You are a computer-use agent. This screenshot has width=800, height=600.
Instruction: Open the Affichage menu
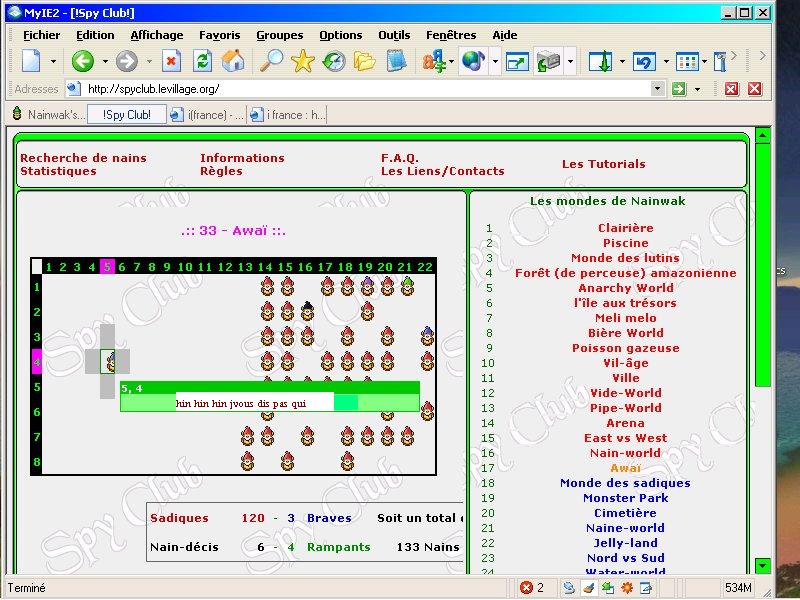157,35
